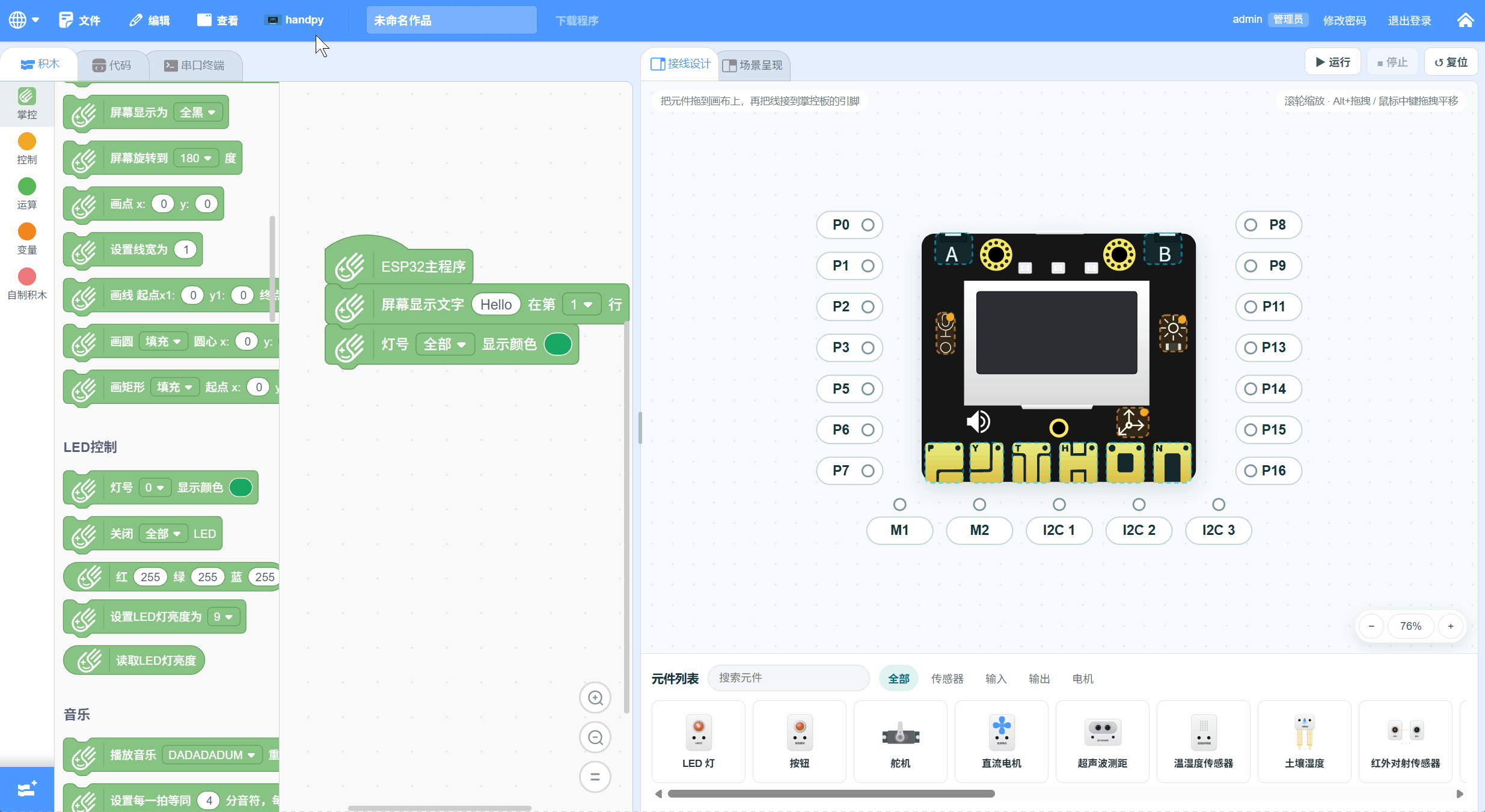Open the 文件 menu
1485x812 pixels.
click(80, 20)
